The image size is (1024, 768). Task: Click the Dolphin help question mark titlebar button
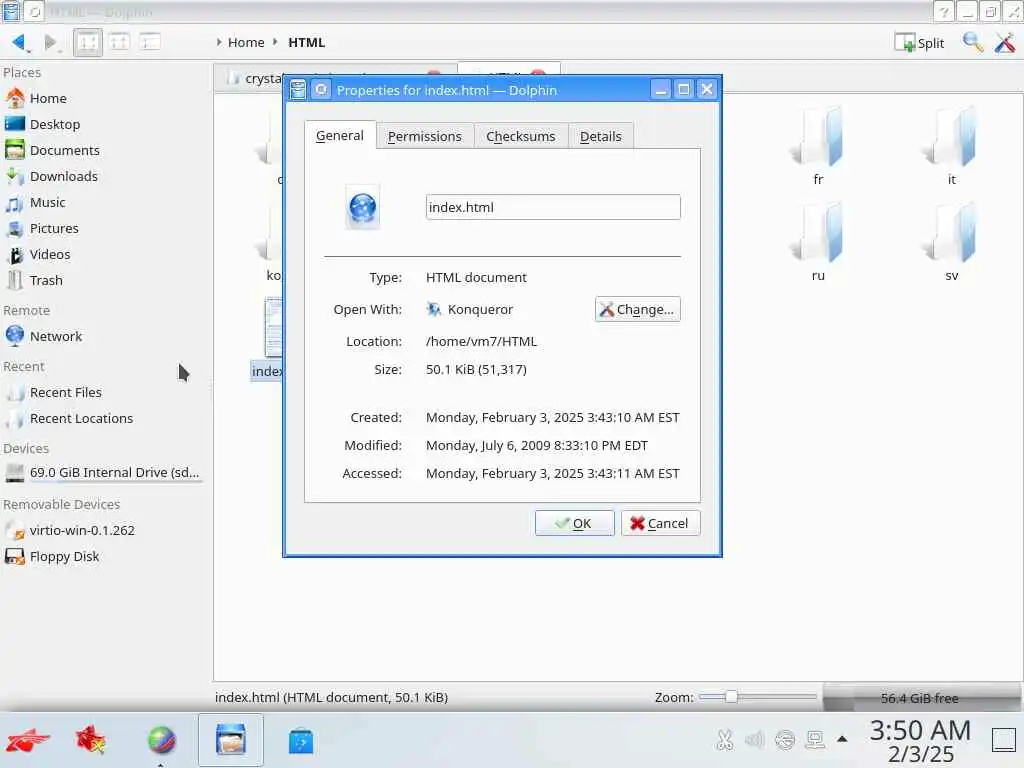coord(944,12)
